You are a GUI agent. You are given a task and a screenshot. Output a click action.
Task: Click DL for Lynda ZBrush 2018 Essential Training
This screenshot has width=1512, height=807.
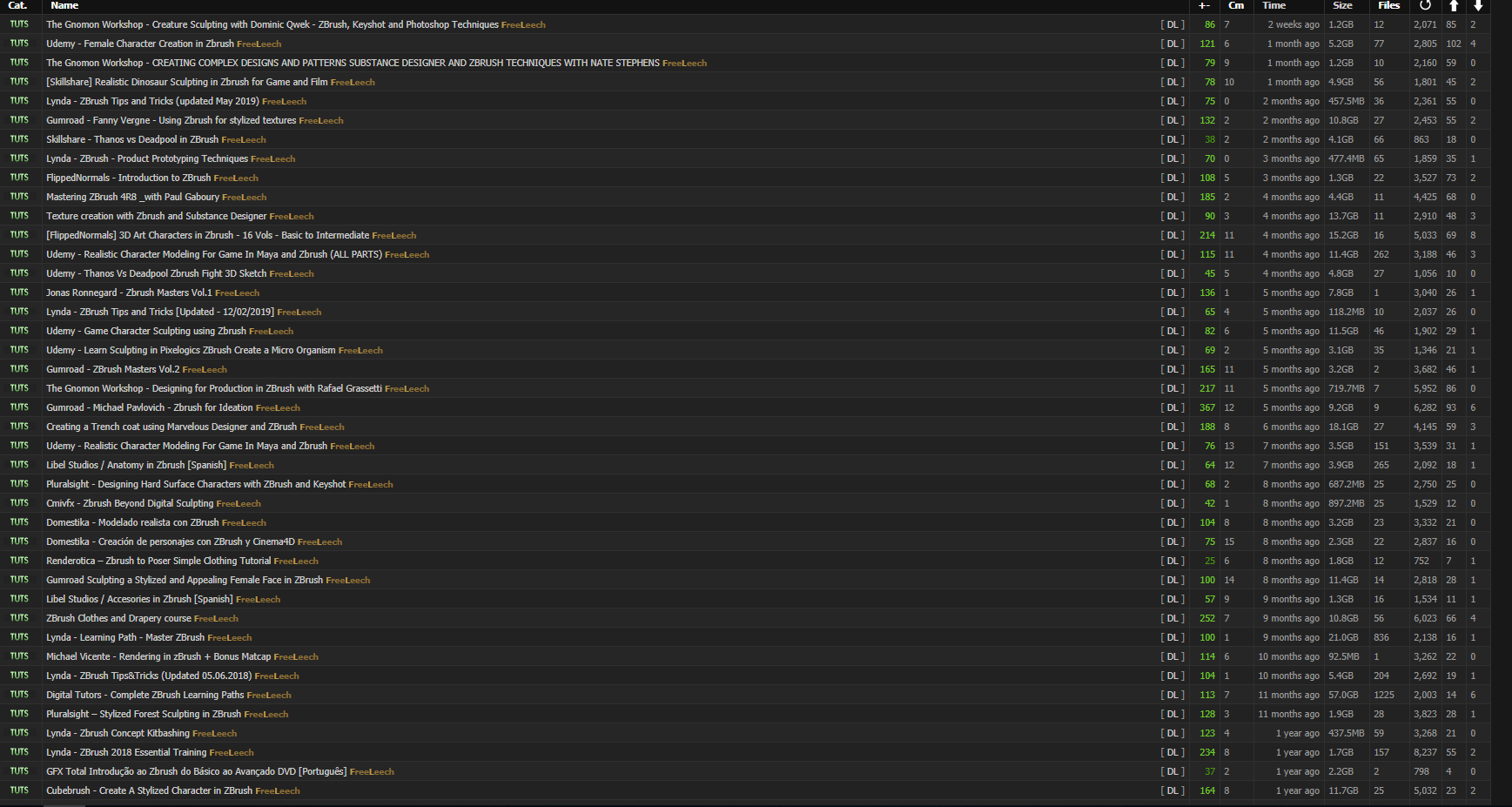[x=1173, y=752]
